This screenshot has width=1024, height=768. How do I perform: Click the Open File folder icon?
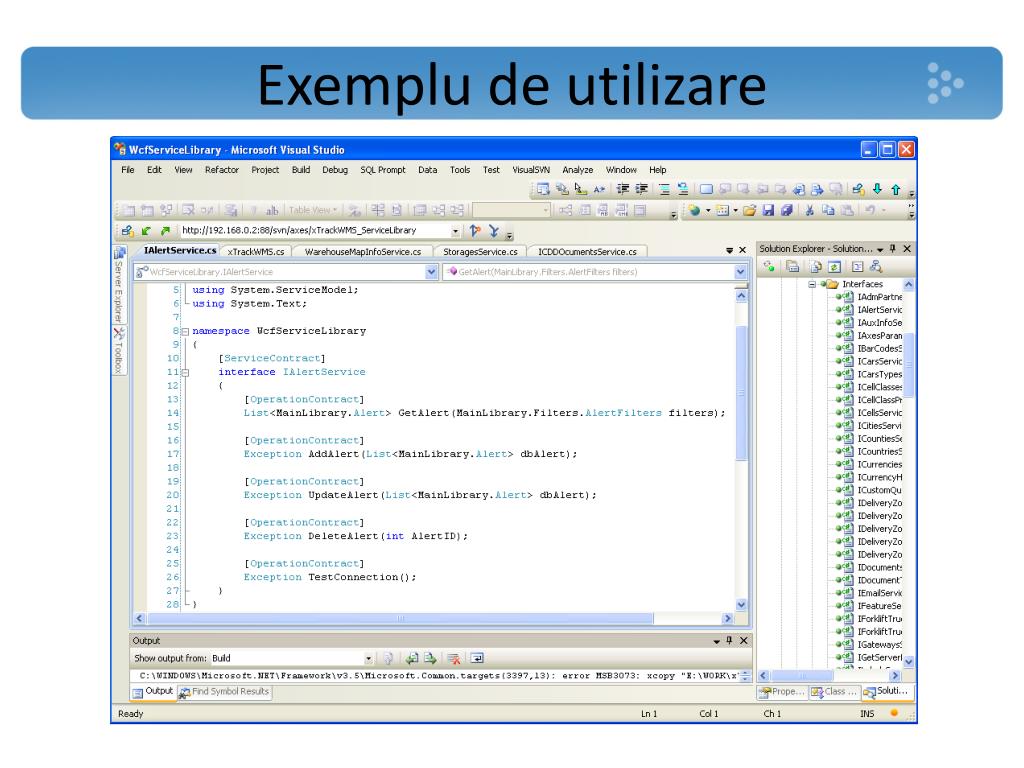(749, 210)
